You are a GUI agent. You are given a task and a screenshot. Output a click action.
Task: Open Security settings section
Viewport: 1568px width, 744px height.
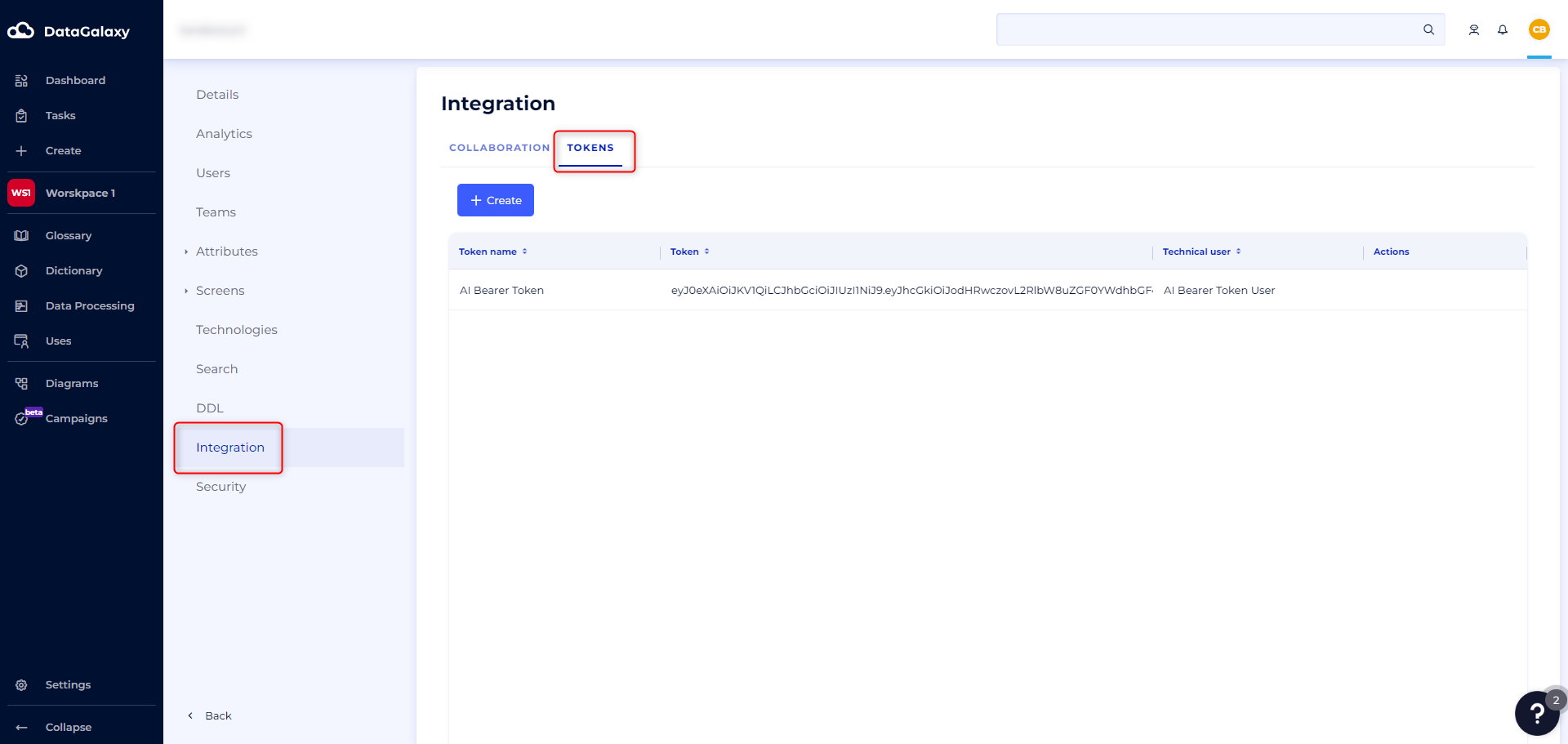(x=220, y=487)
